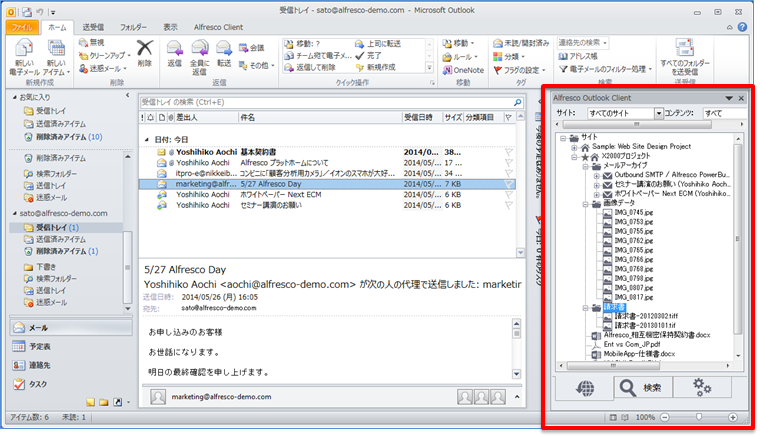Click the Alfresco 検索 search button
The image size is (760, 437).
pyautogui.click(x=642, y=388)
